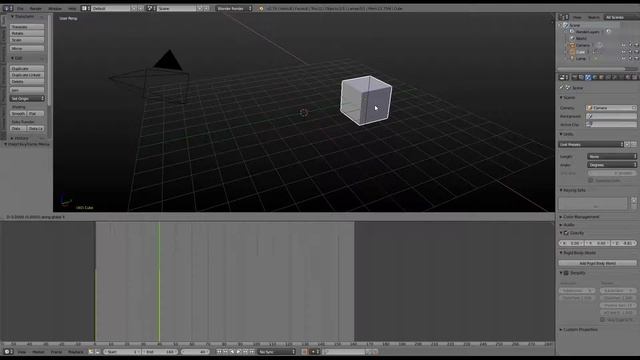Toggle the Simplify checkbox
The width and height of the screenshot is (640, 360).
[x=566, y=273]
